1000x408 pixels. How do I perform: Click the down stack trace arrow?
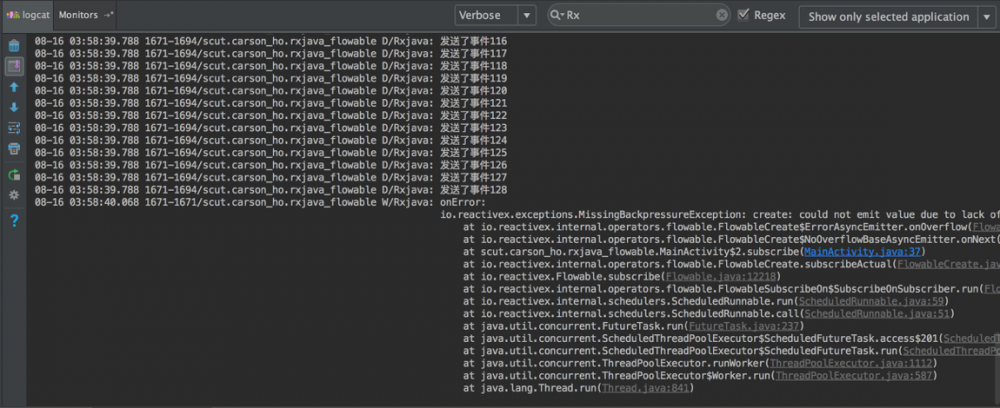point(13,107)
